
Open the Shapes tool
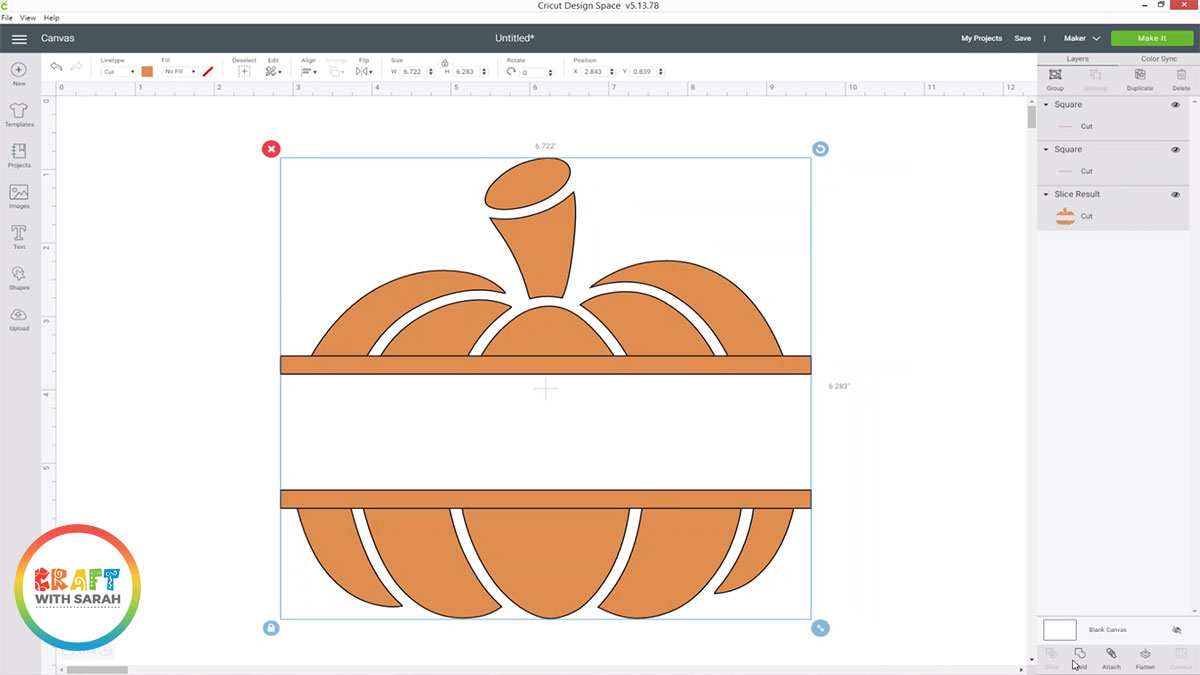[x=19, y=276]
